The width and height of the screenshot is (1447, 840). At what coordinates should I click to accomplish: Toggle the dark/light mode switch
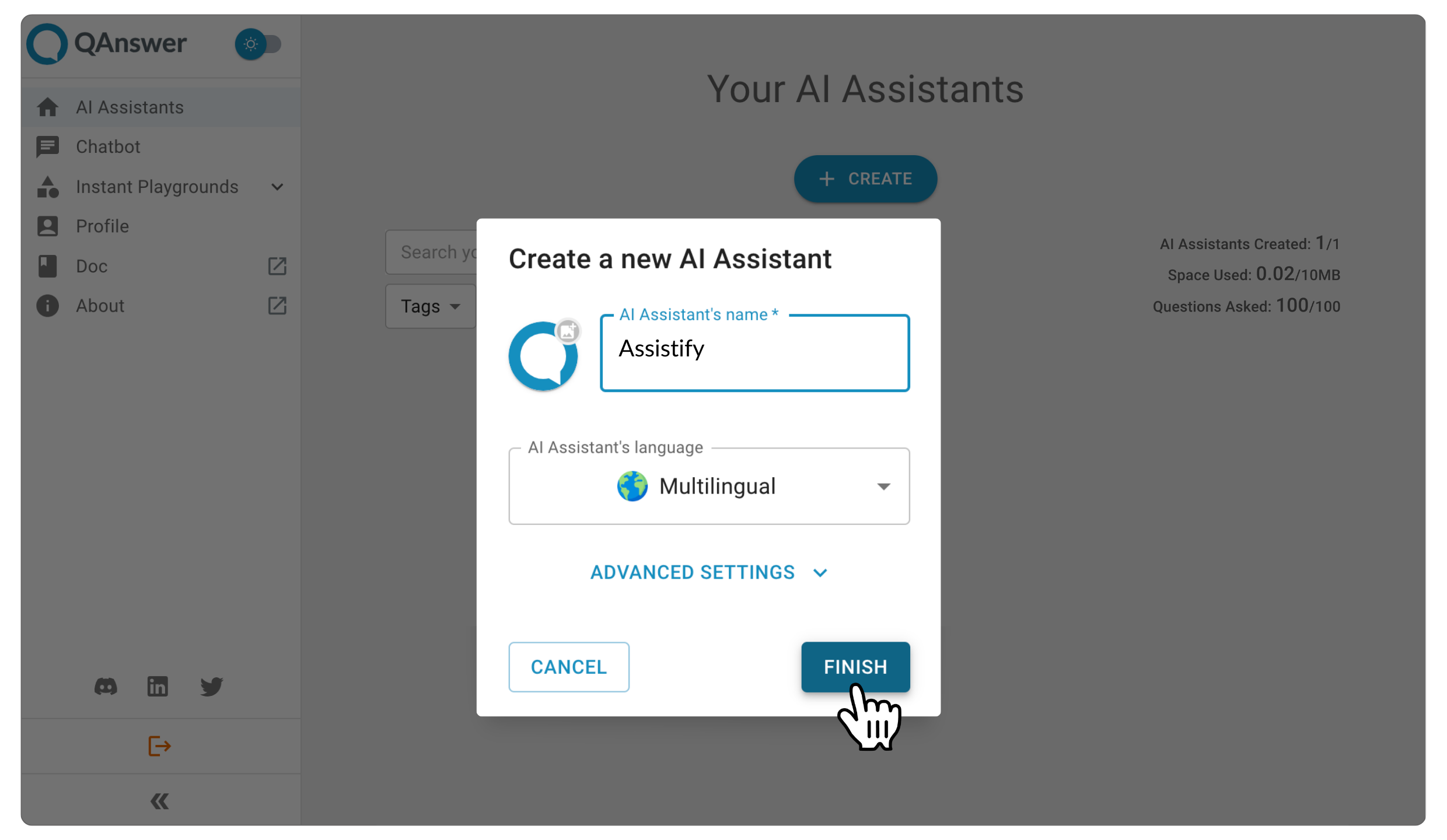pyautogui.click(x=258, y=44)
